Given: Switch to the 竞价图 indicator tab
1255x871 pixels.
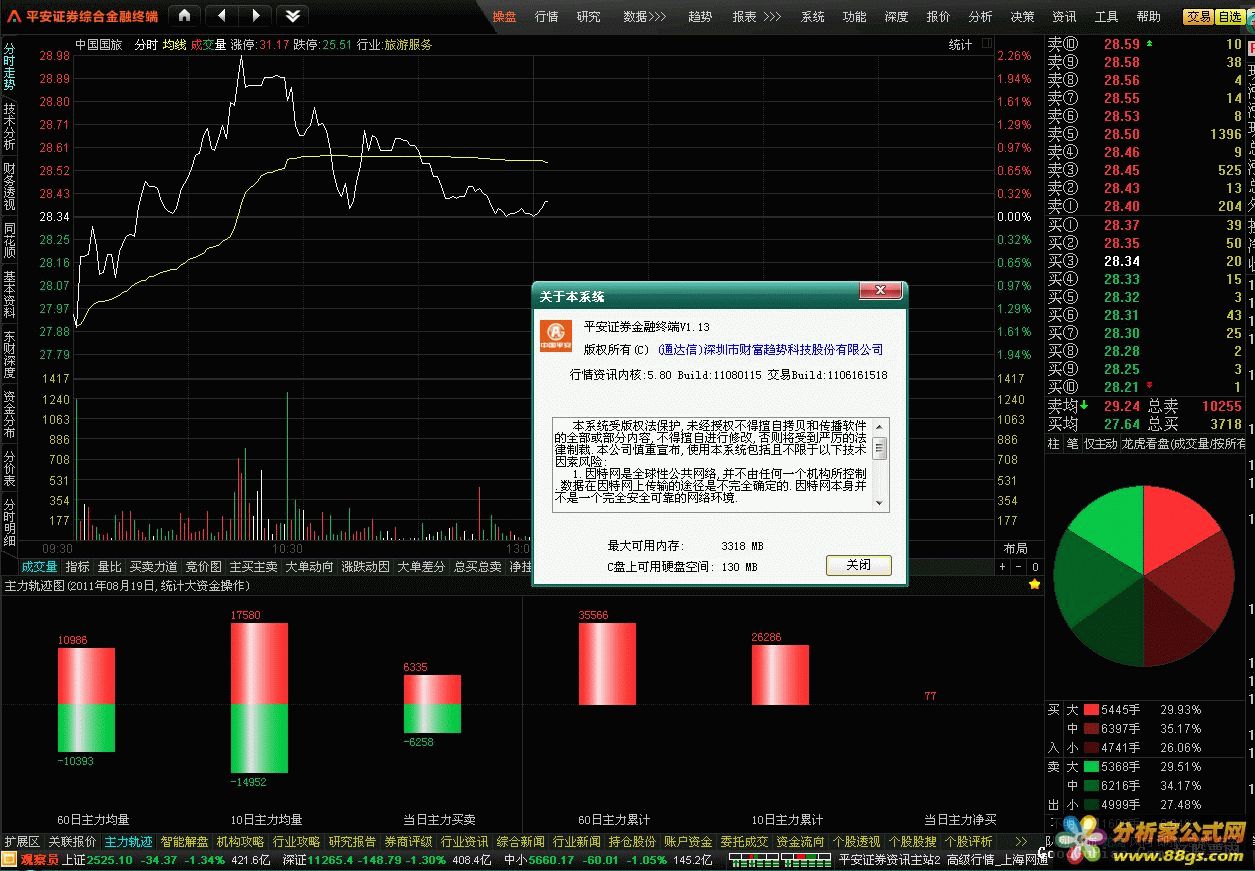Looking at the screenshot, I should 204,567.
